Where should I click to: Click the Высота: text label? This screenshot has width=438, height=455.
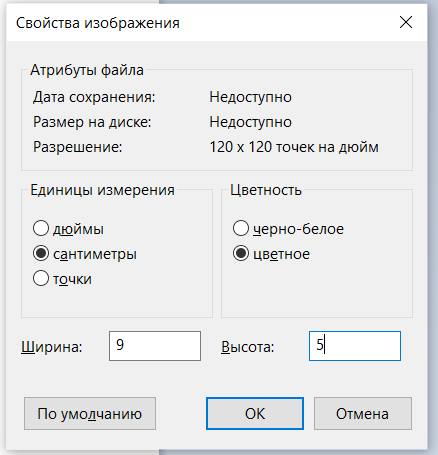pos(248,347)
